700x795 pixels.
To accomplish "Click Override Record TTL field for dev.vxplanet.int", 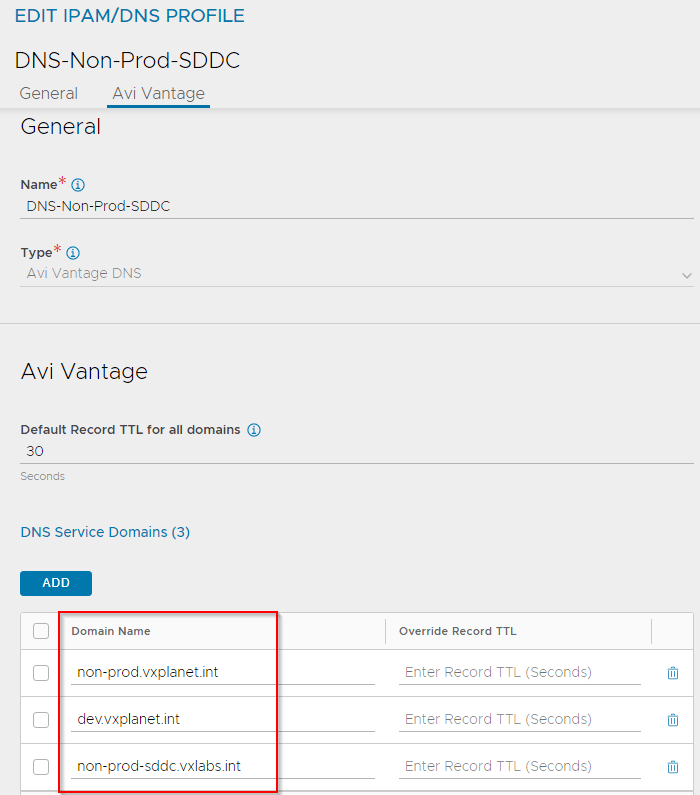I will click(520, 719).
